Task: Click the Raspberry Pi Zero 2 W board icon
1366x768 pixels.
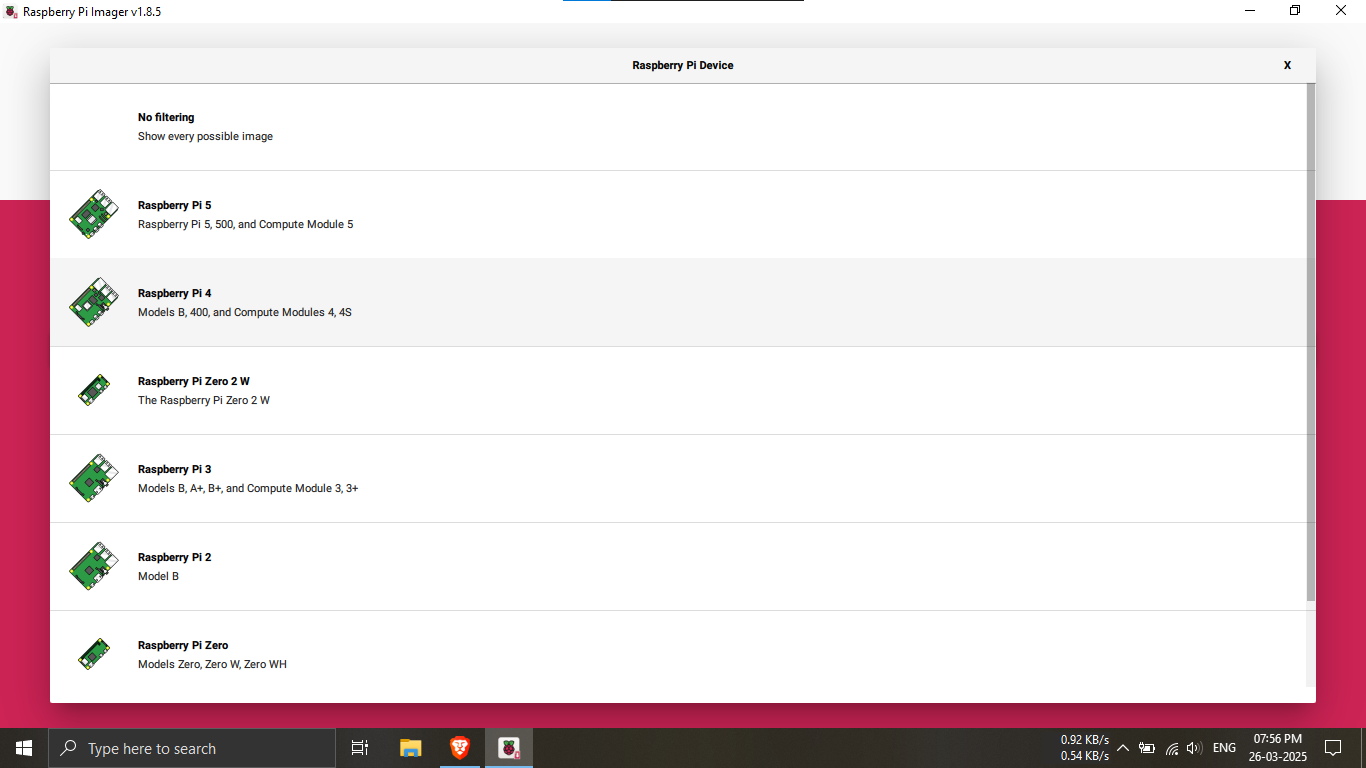Action: click(94, 390)
